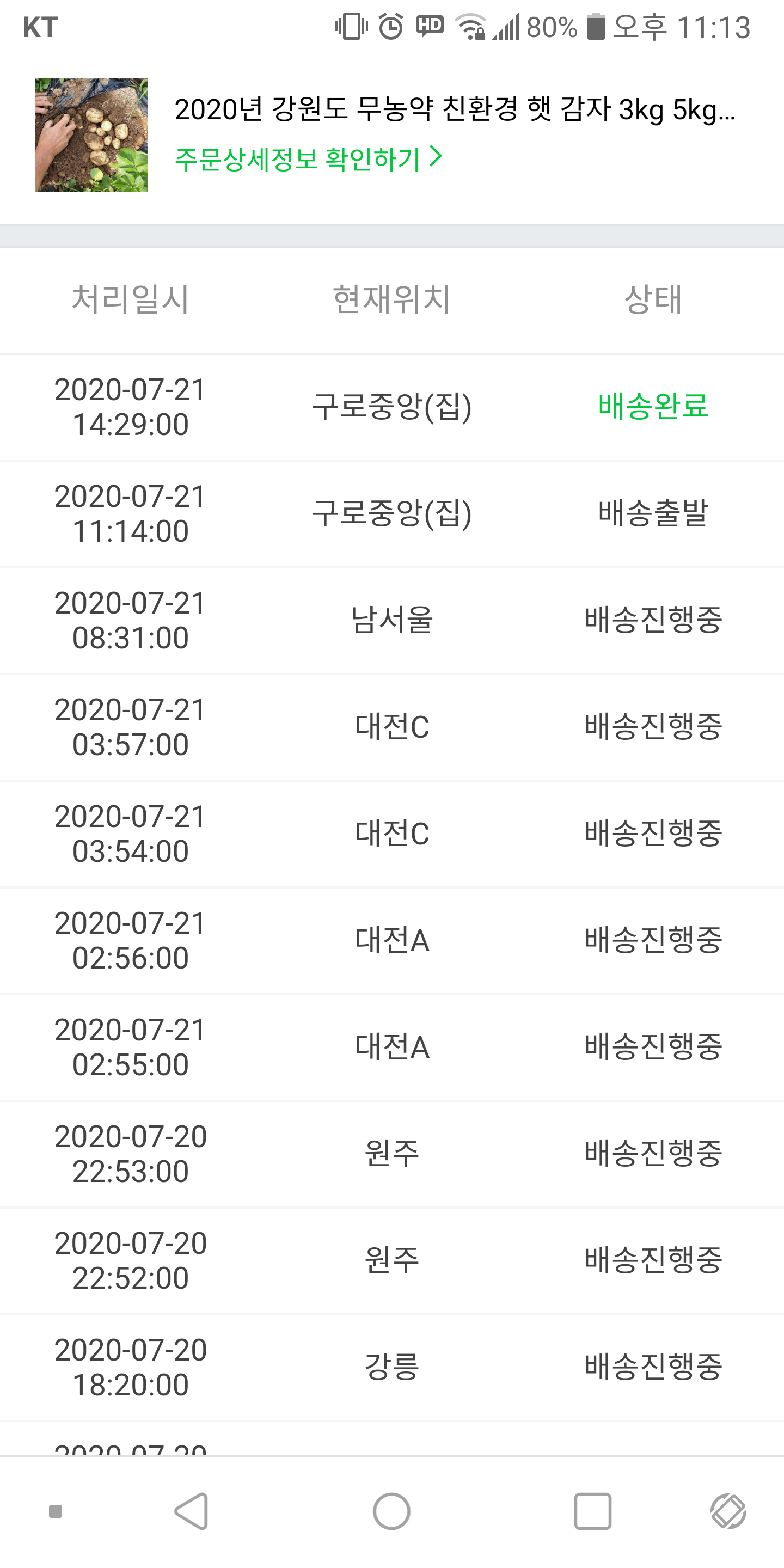Tap the Wi-Fi status icon
The height and width of the screenshot is (1568, 784).
pos(470,27)
